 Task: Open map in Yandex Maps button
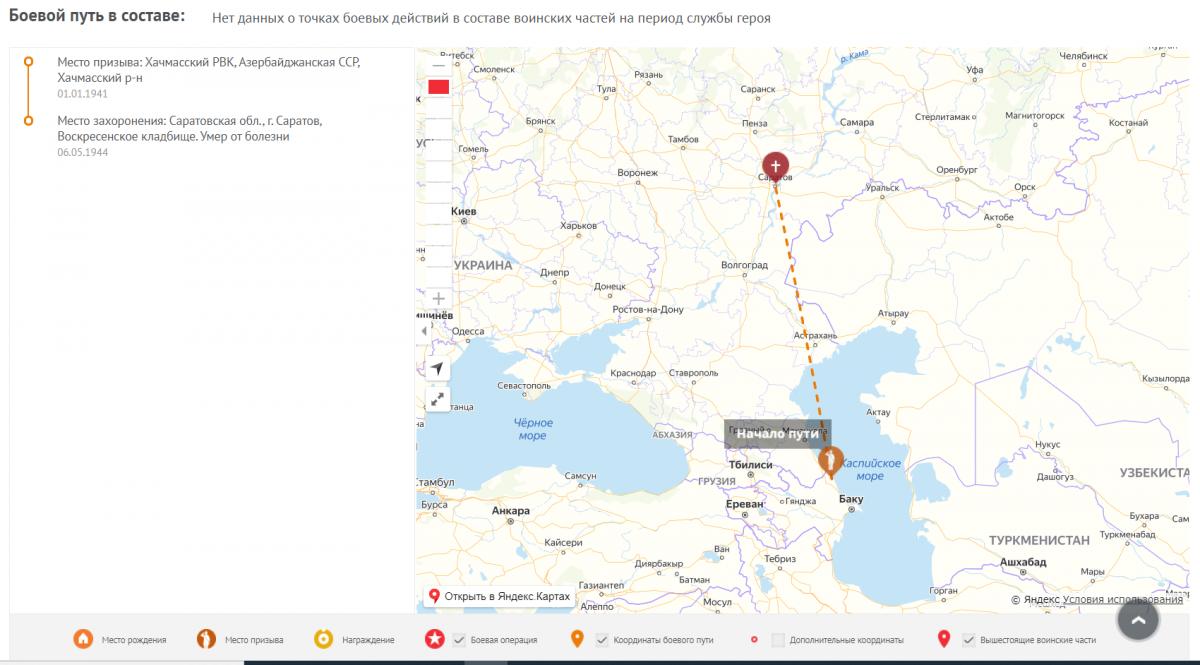pyautogui.click(x=500, y=596)
